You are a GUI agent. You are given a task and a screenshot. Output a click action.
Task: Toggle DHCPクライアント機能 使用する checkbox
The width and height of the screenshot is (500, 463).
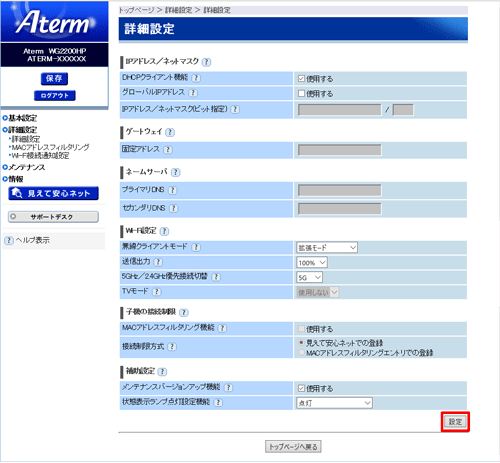(301, 79)
